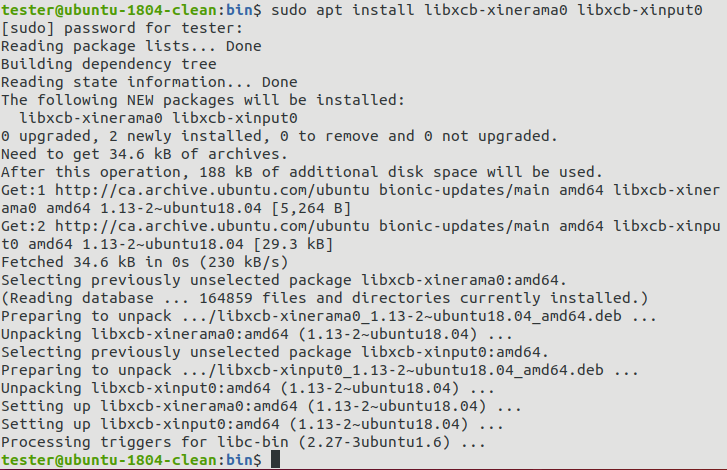Click the "Processing triggers for libc-bin" line
This screenshot has height=470, width=727.
point(243,442)
